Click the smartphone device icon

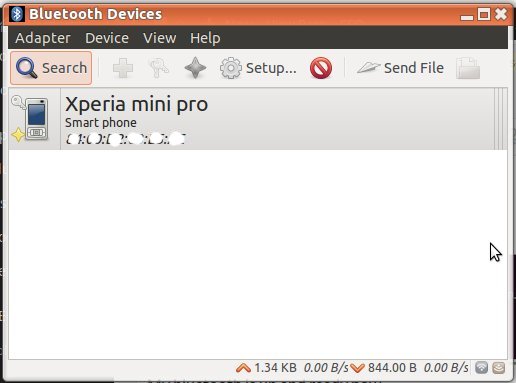[x=36, y=119]
